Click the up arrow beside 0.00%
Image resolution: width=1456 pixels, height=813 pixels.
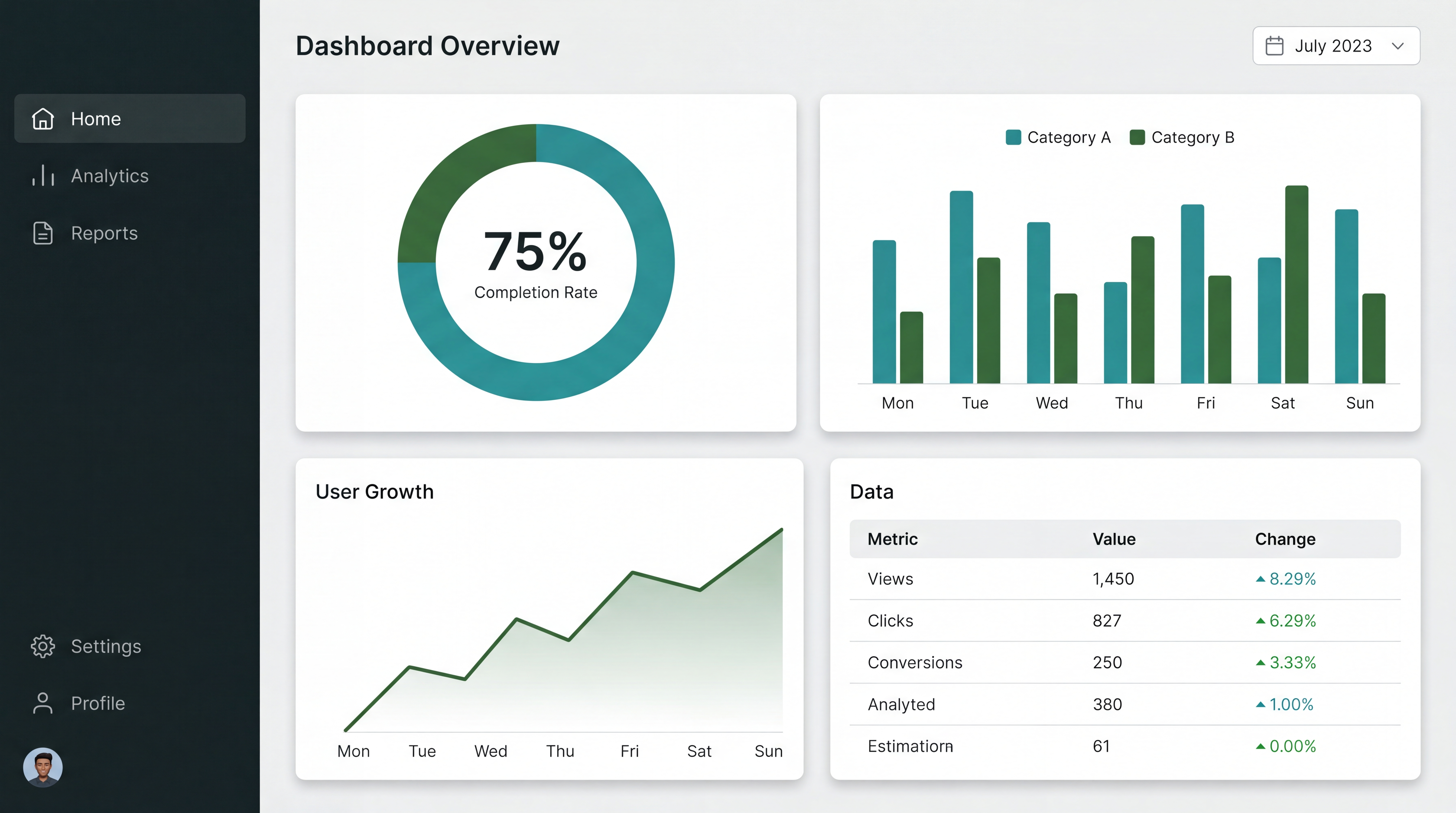(x=1260, y=746)
